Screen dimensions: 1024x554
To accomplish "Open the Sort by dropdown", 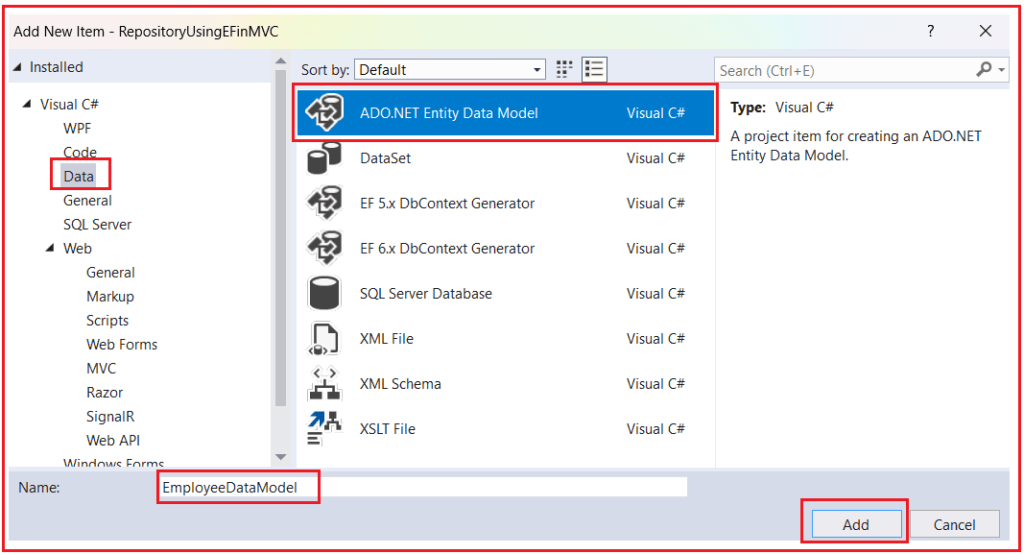I will coord(450,70).
